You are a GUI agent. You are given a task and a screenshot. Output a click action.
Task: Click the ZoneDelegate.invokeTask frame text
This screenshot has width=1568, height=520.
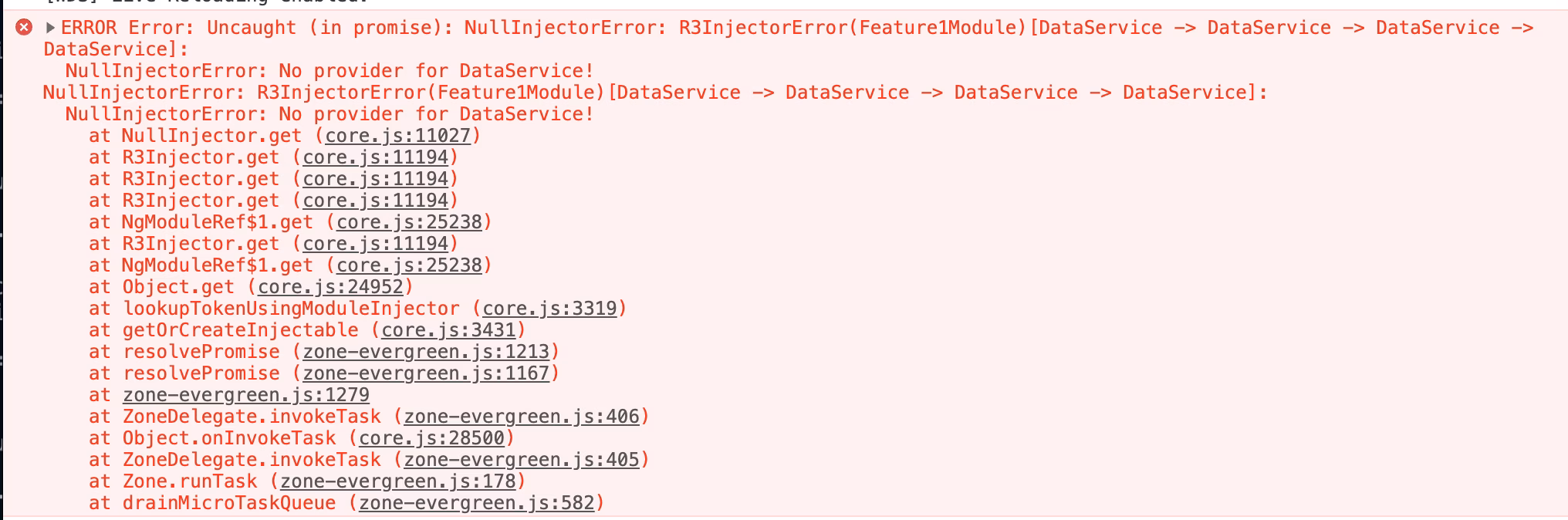(x=252, y=417)
